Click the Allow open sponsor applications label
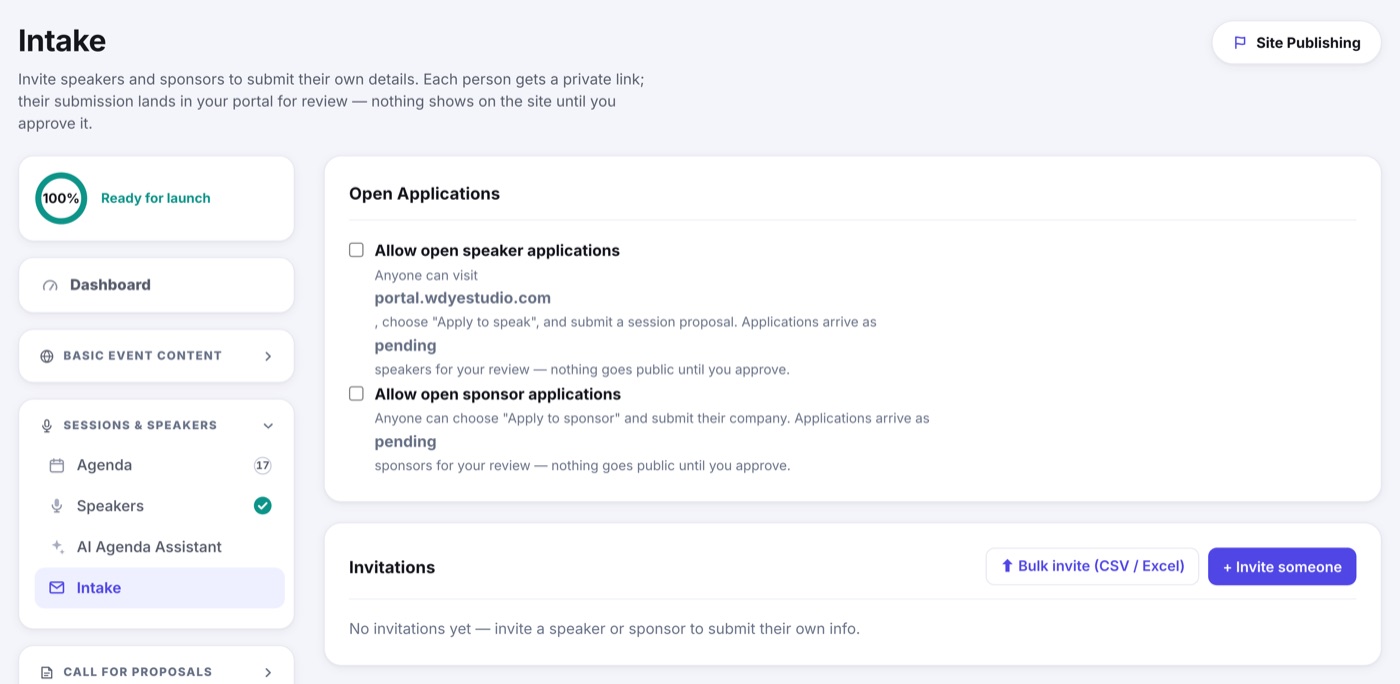1400x684 pixels. [498, 394]
